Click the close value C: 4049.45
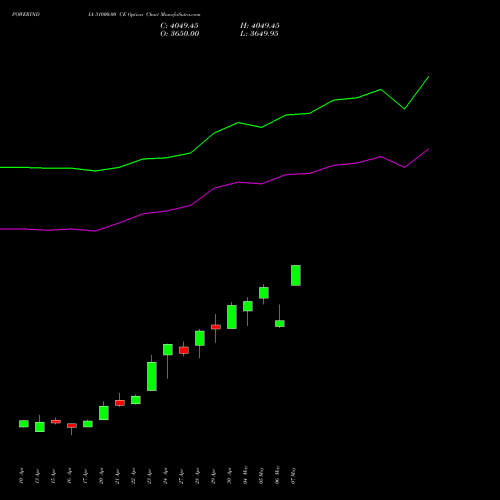The width and height of the screenshot is (500, 500). coord(179,26)
